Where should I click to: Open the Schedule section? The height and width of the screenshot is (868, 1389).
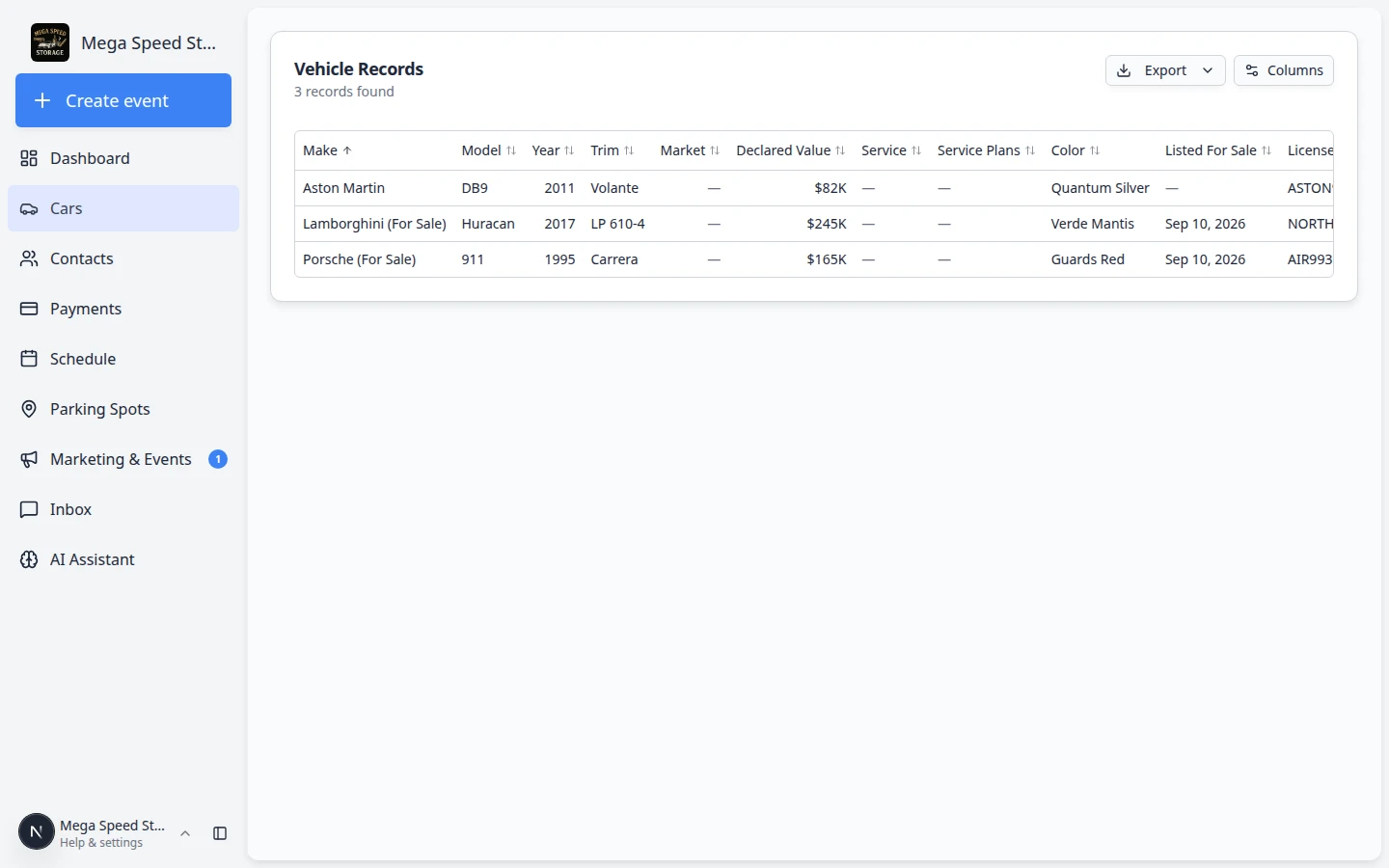[x=123, y=359]
